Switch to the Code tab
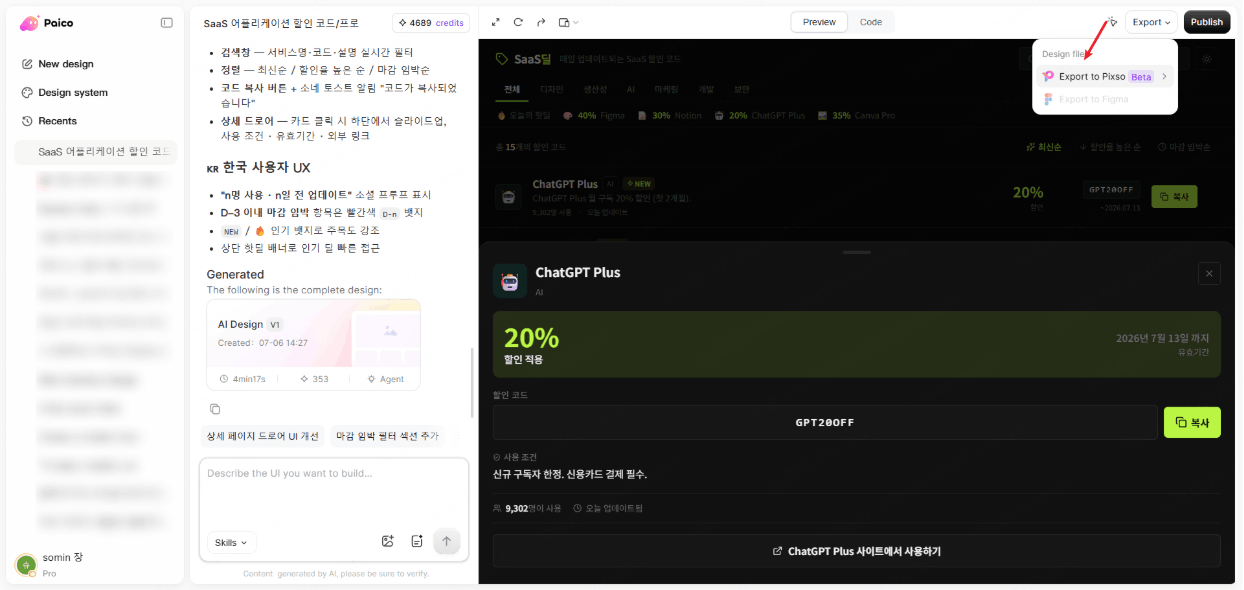The image size is (1244, 590). click(x=871, y=22)
